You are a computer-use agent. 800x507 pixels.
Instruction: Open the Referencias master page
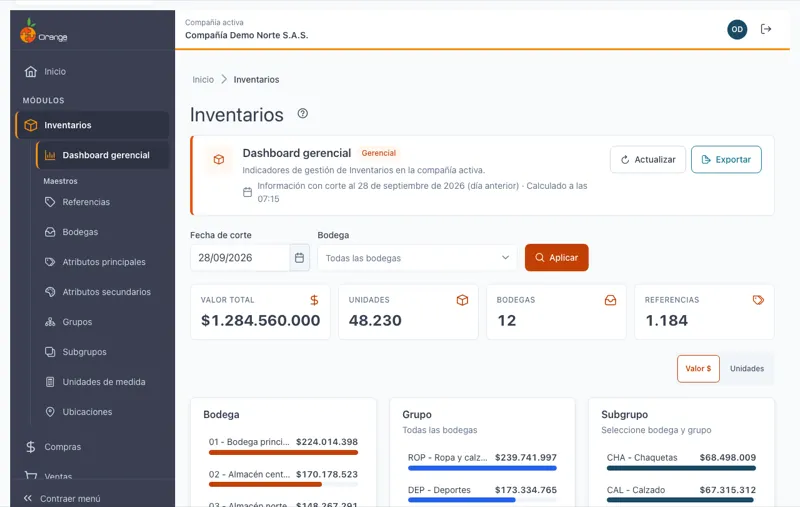click(x=102, y=202)
